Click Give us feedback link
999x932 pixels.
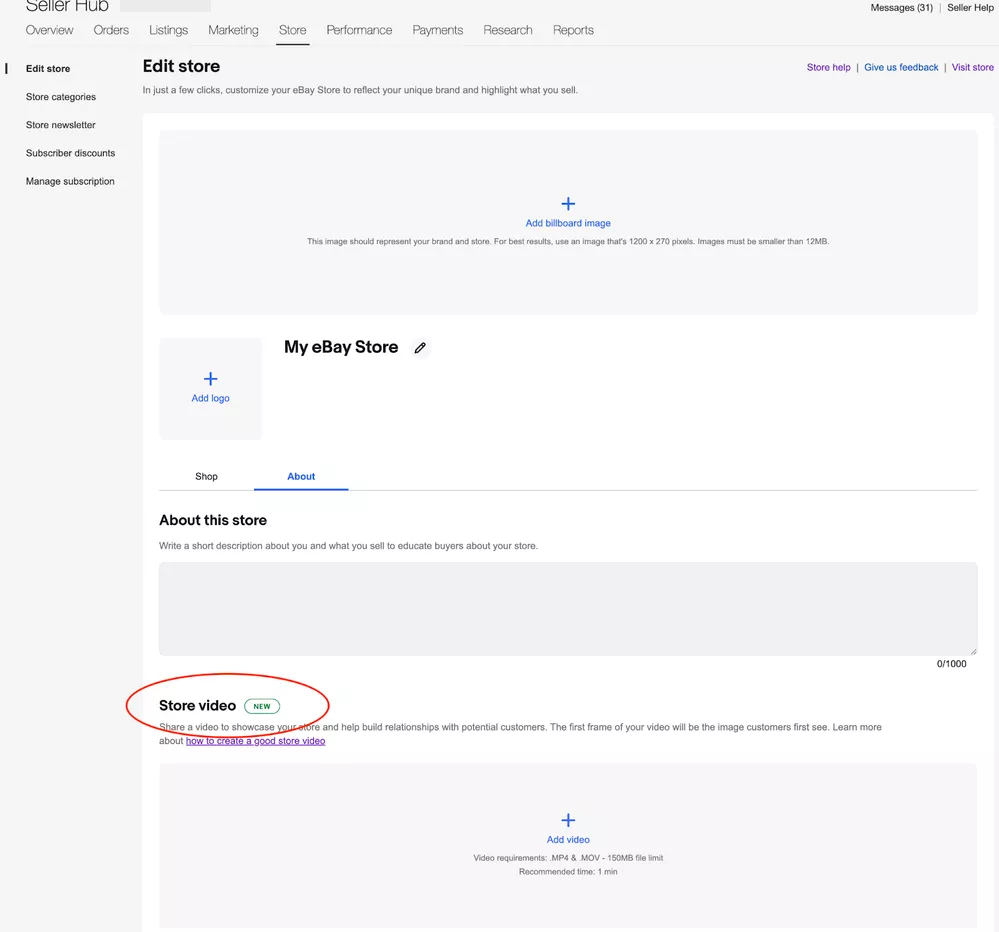(x=901, y=67)
